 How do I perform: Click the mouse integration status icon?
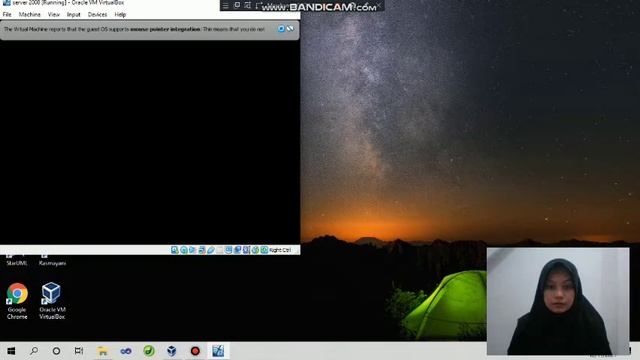coord(255,250)
